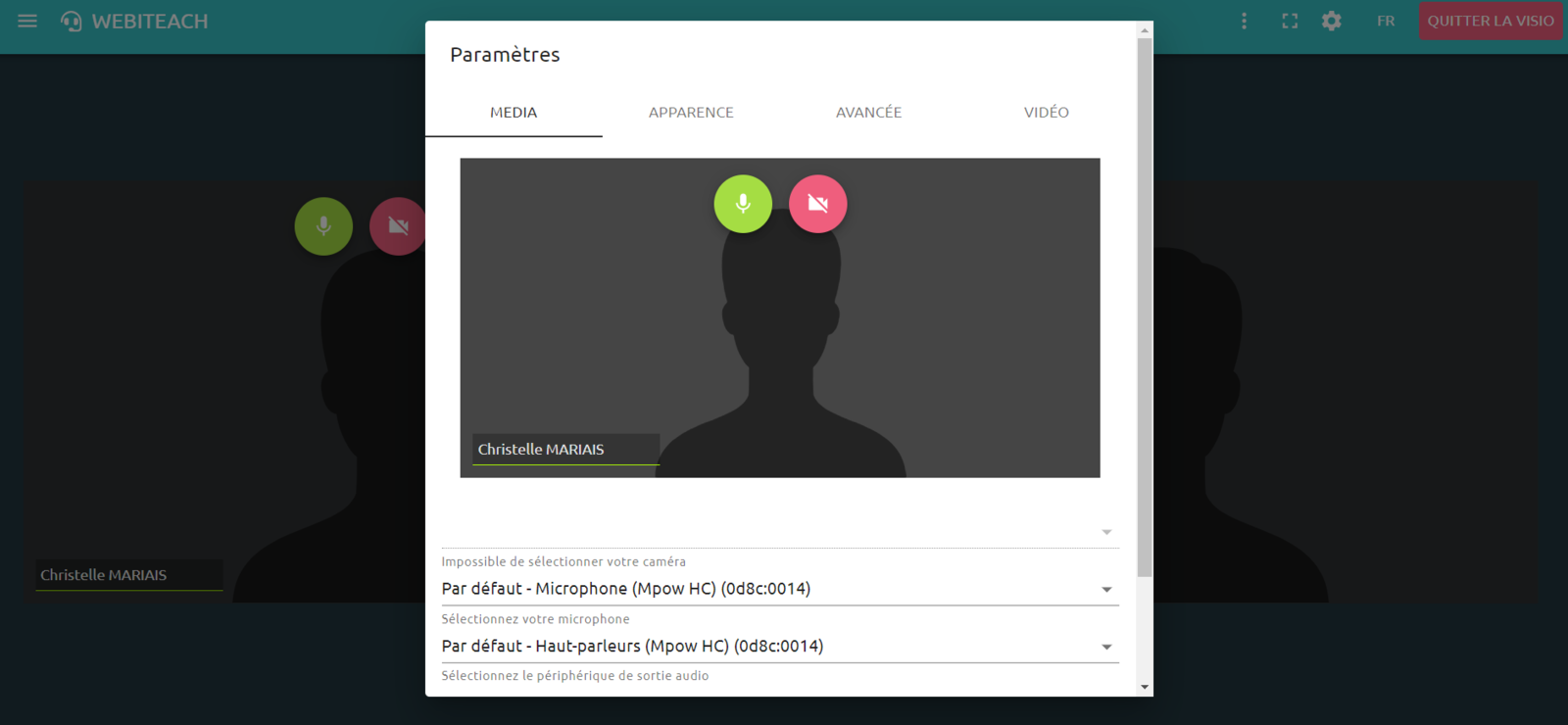Click the dialog scrollbar up arrow

coord(1145,30)
